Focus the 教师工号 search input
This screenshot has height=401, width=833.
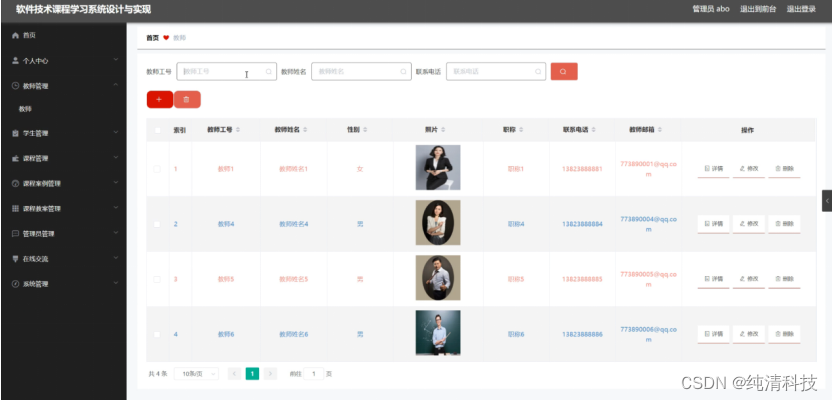point(226,72)
